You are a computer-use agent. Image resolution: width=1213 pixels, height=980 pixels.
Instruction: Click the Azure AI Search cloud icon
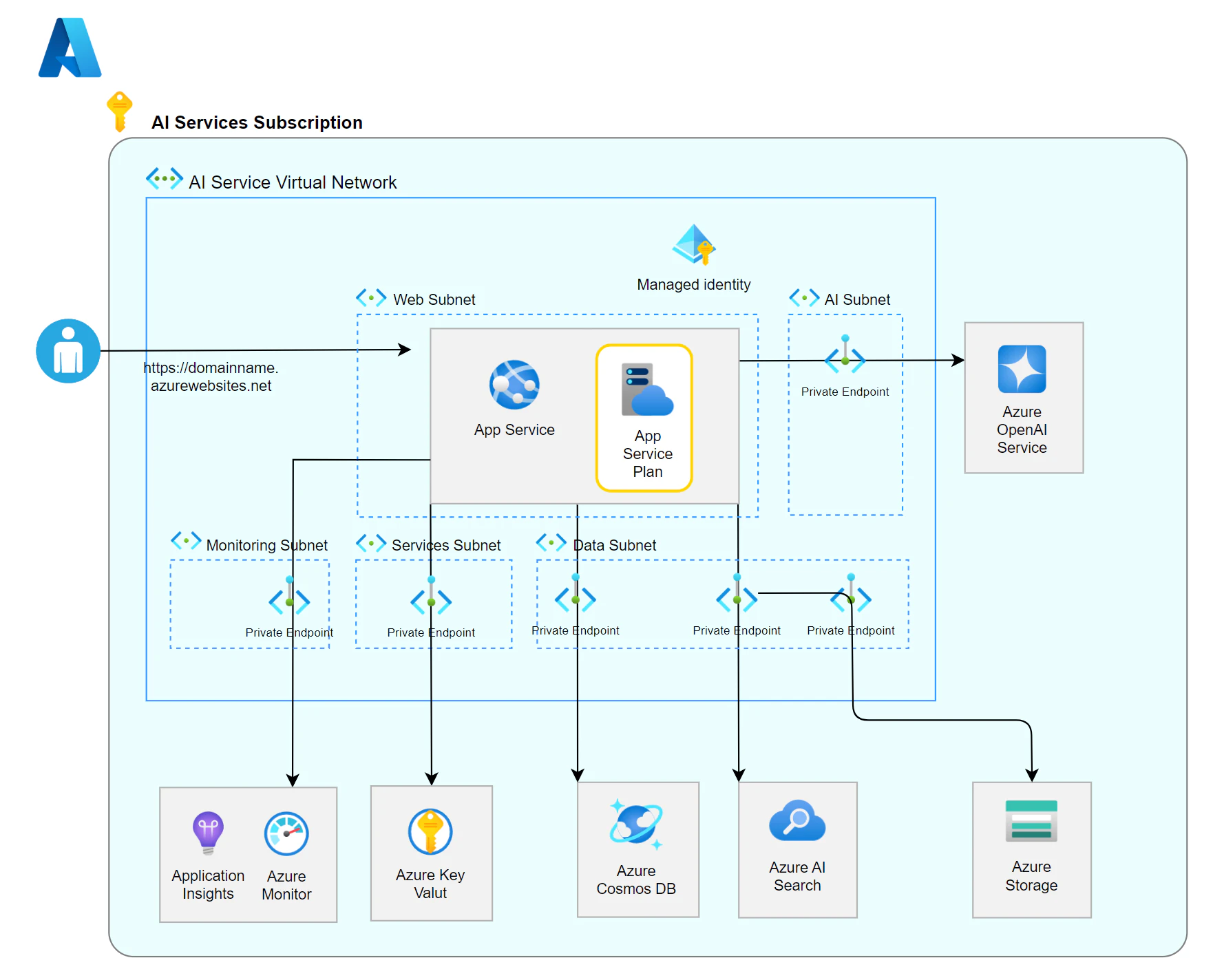tap(797, 820)
